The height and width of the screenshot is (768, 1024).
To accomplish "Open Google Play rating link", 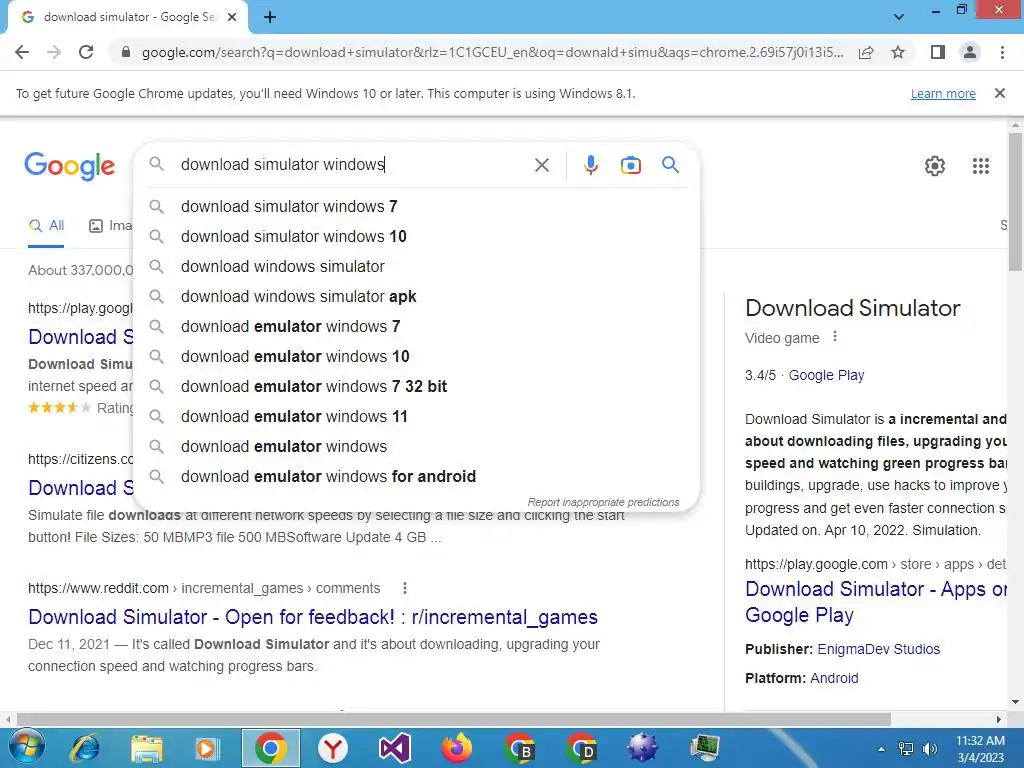I will (826, 376).
